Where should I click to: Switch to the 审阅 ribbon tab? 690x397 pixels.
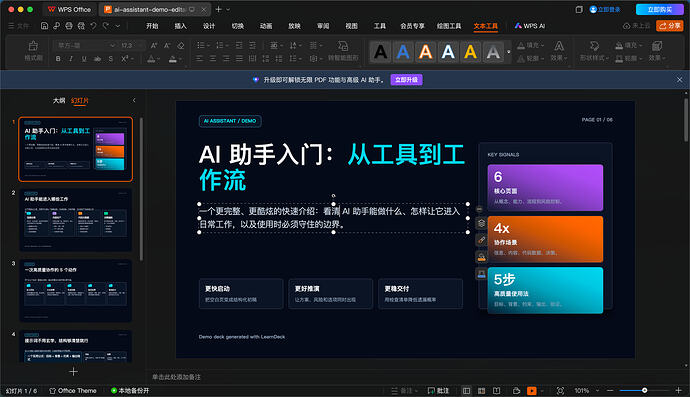pos(323,26)
